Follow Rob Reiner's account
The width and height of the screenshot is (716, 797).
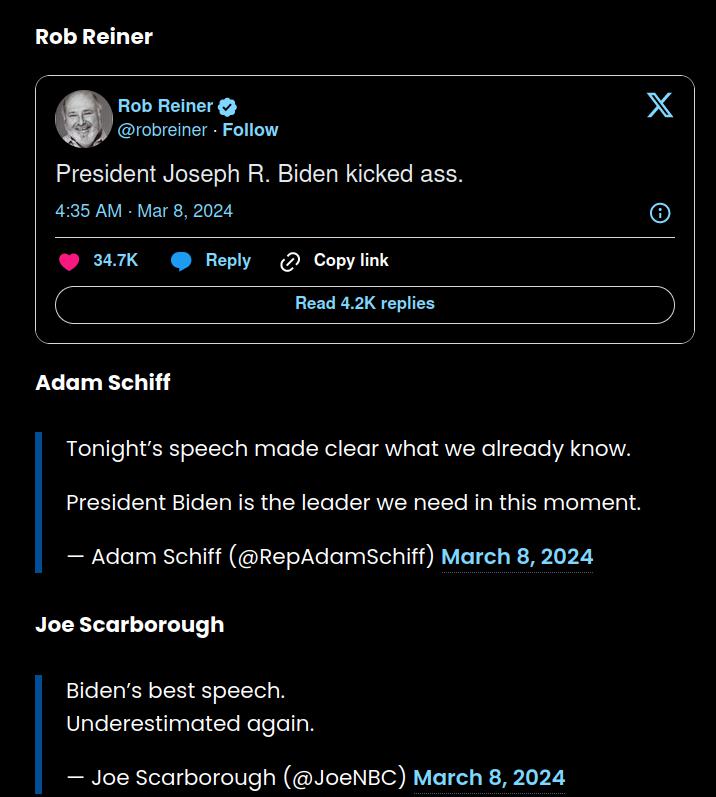pos(250,130)
